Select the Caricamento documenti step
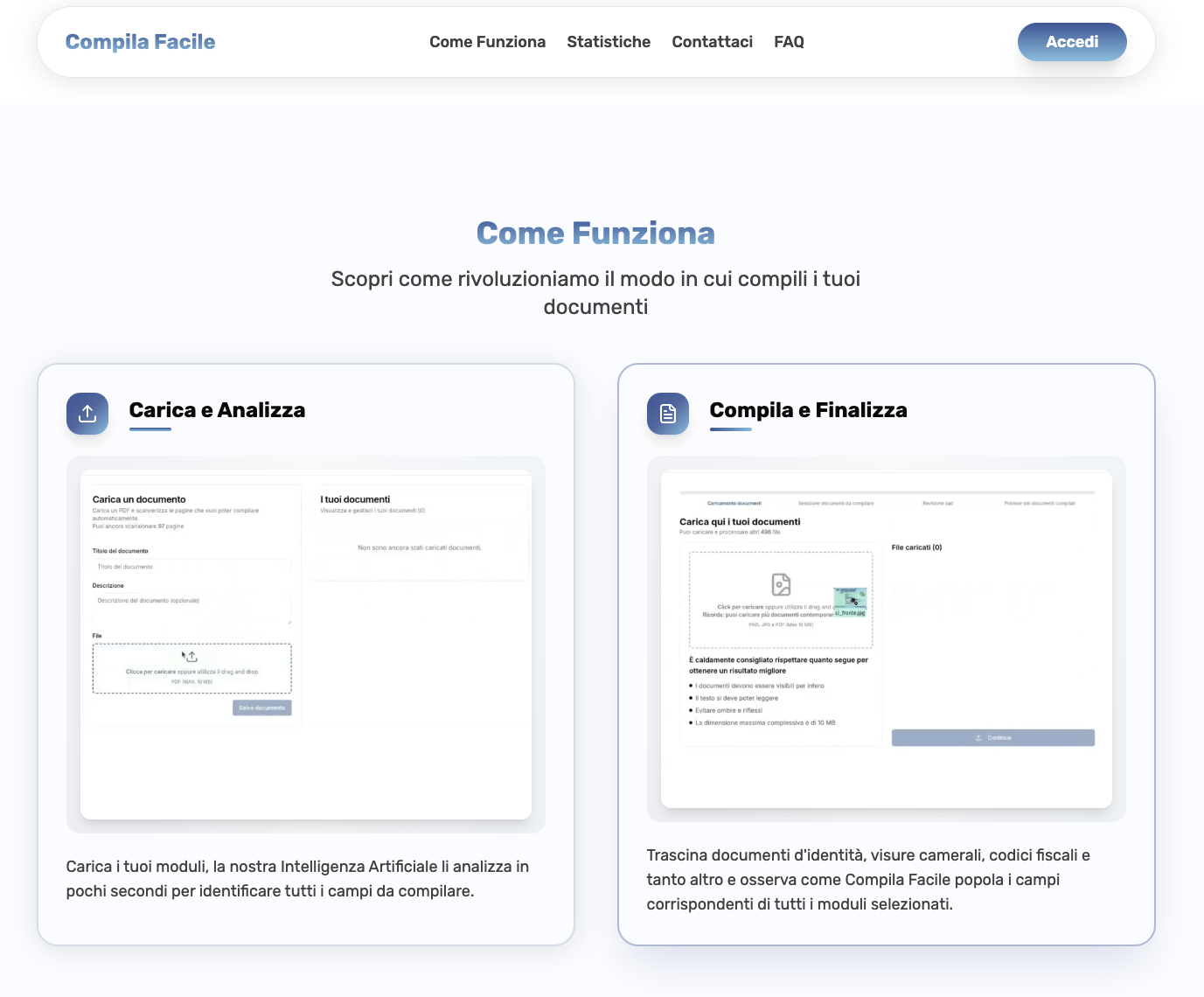This screenshot has height=997, width=1204. pyautogui.click(x=734, y=503)
